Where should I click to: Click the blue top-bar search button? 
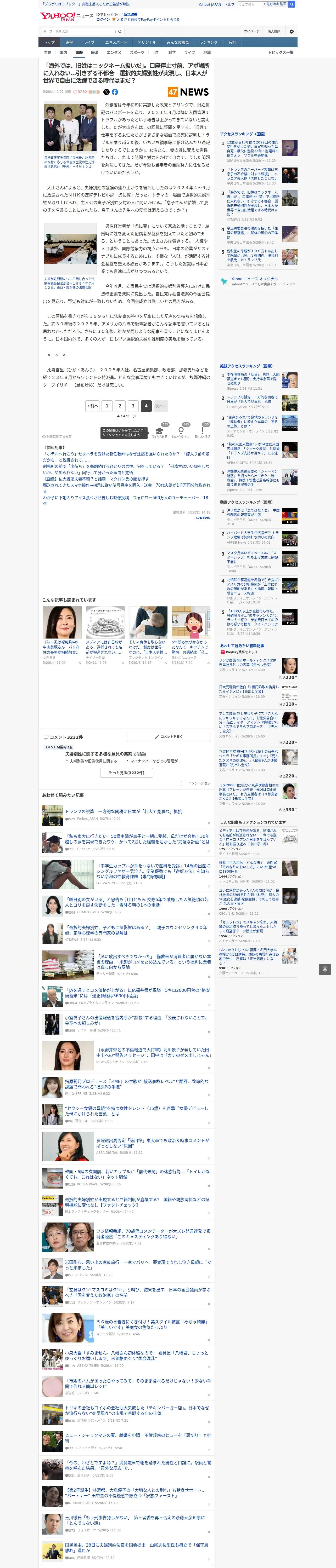292,4
